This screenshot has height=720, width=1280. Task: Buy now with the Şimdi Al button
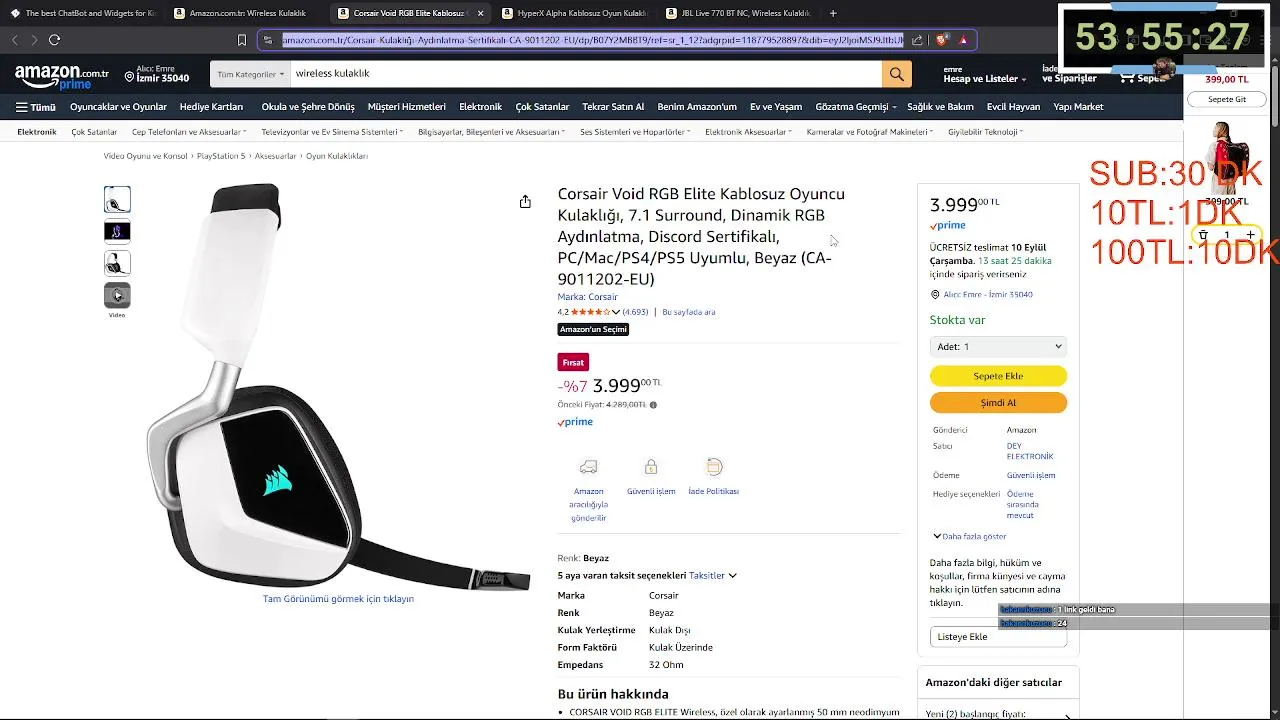pos(998,403)
